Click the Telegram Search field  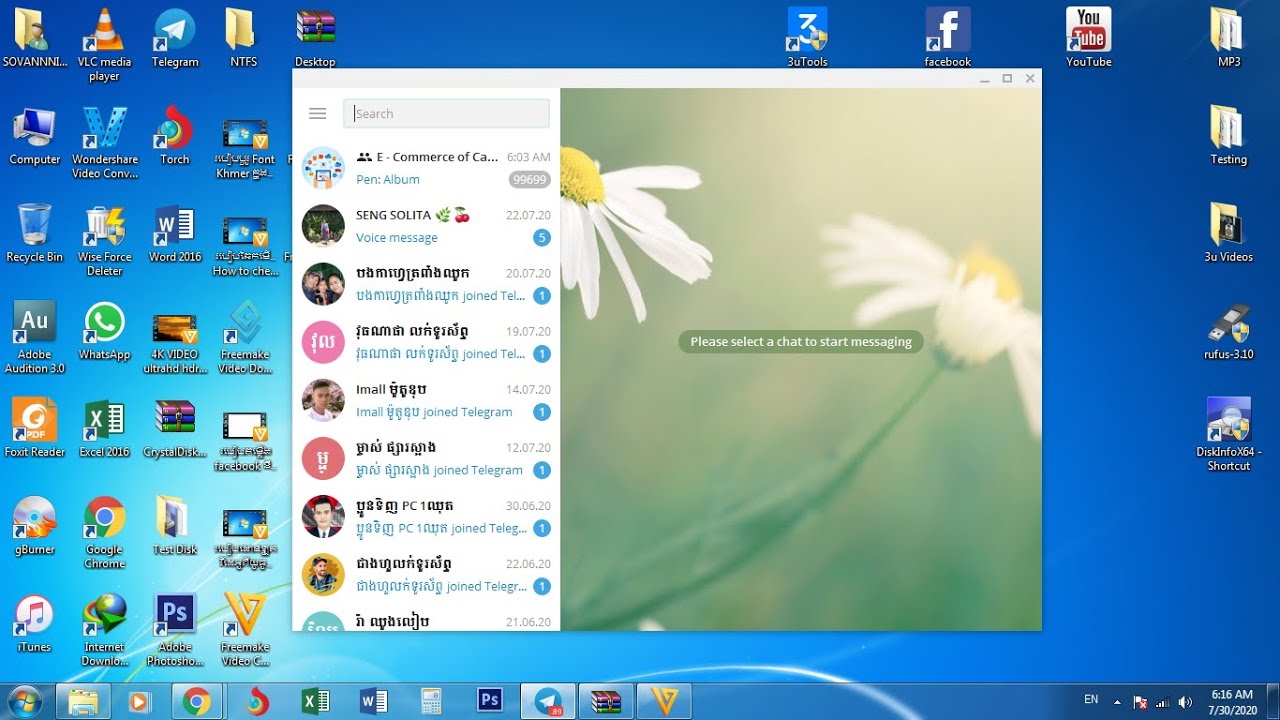point(446,114)
